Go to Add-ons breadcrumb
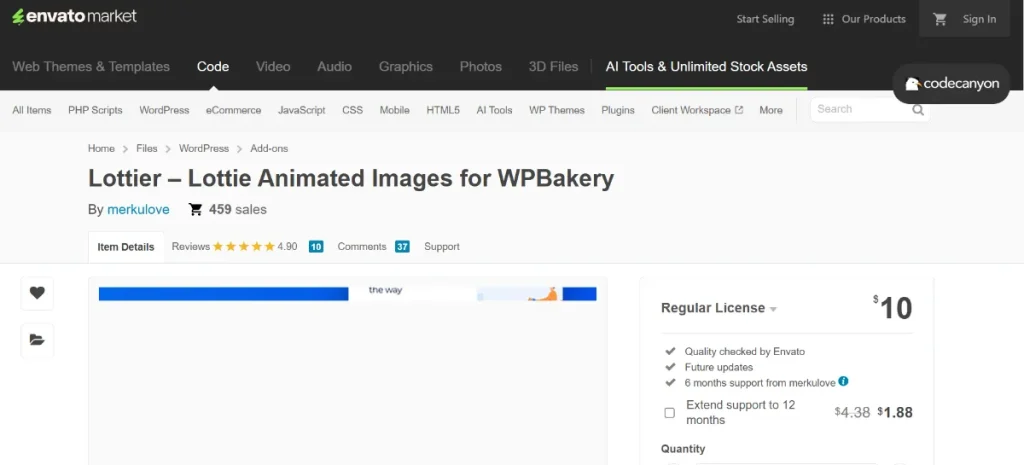The height and width of the screenshot is (465, 1024). click(x=269, y=149)
